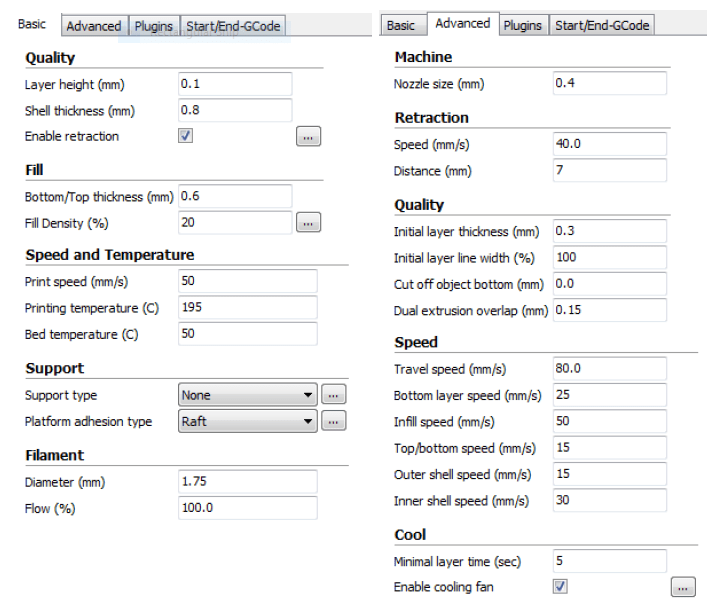The image size is (707, 610).
Task: Toggle Enable cooling fan checkbox
Action: tap(560, 587)
